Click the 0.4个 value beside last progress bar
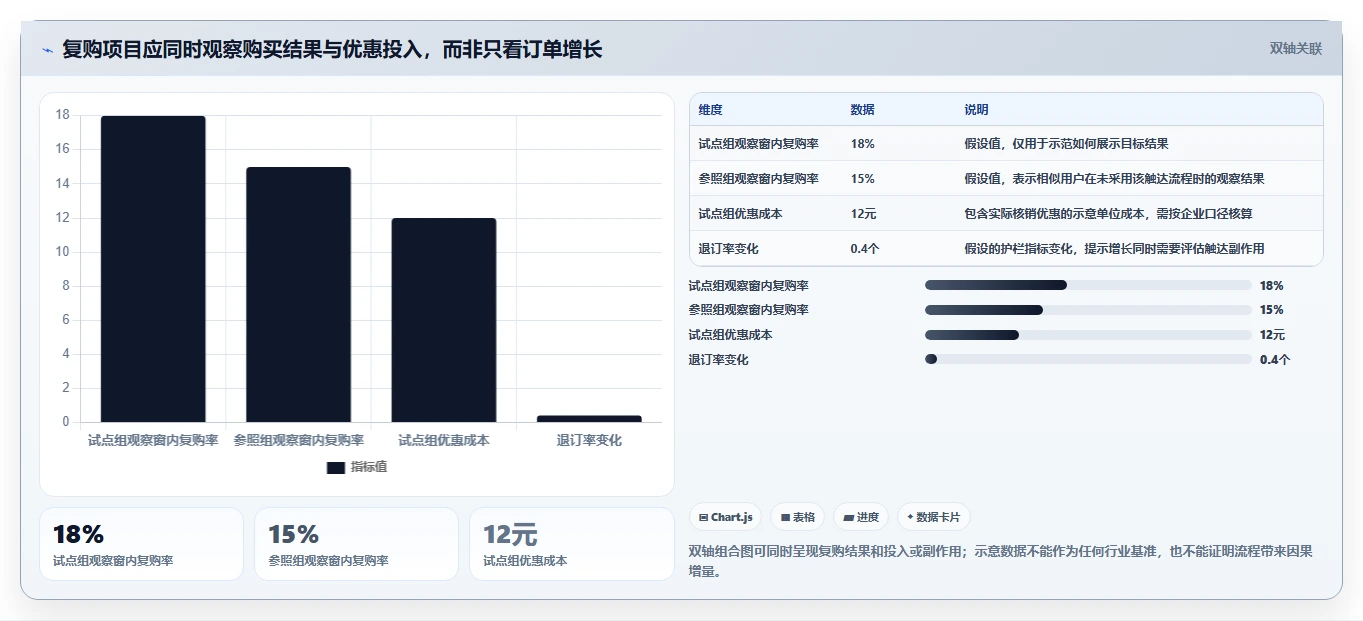The height and width of the screenshot is (621, 1363). (1275, 360)
